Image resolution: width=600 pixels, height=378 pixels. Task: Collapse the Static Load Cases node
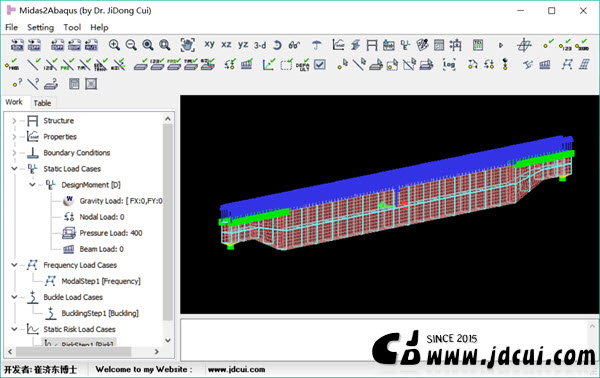click(x=14, y=169)
